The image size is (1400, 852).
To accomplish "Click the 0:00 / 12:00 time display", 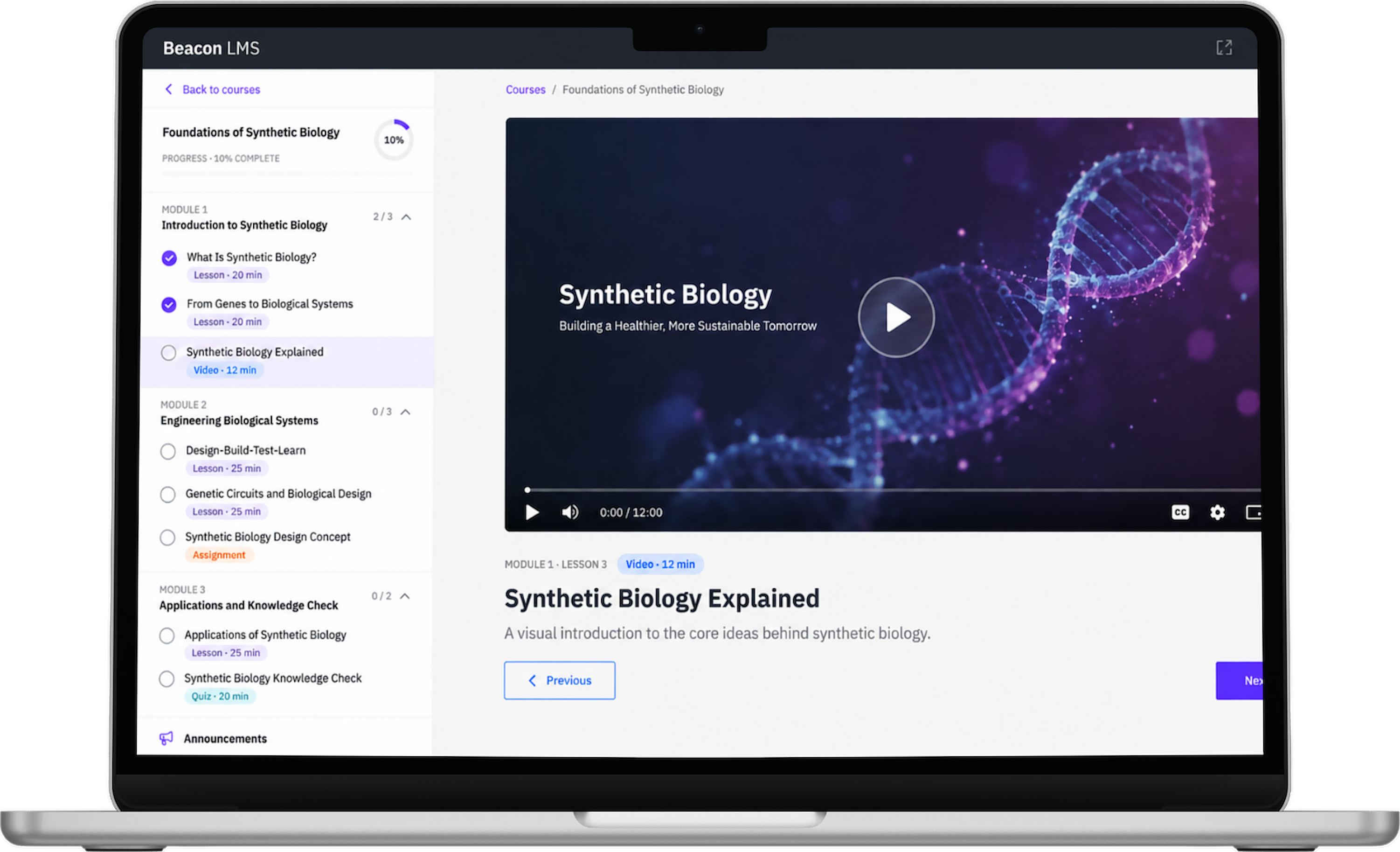I will click(x=631, y=513).
